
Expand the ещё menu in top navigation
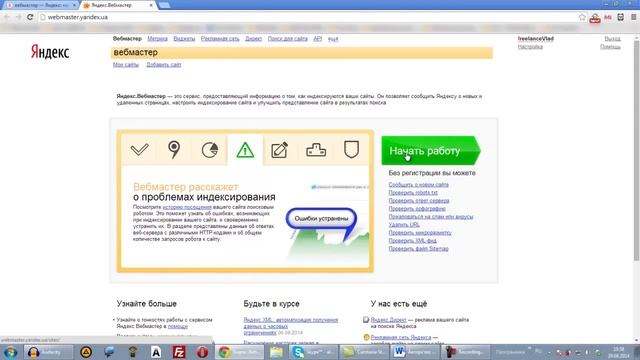click(x=333, y=39)
